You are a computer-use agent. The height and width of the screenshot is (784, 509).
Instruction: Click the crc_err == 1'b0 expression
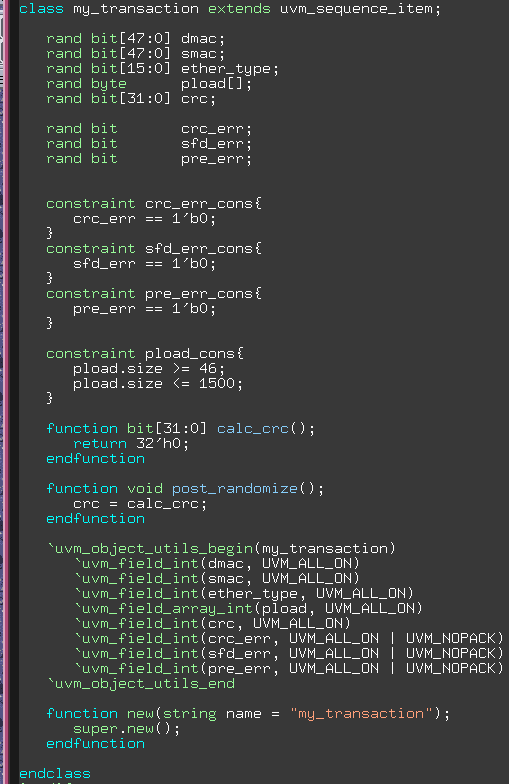[x=144, y=218]
